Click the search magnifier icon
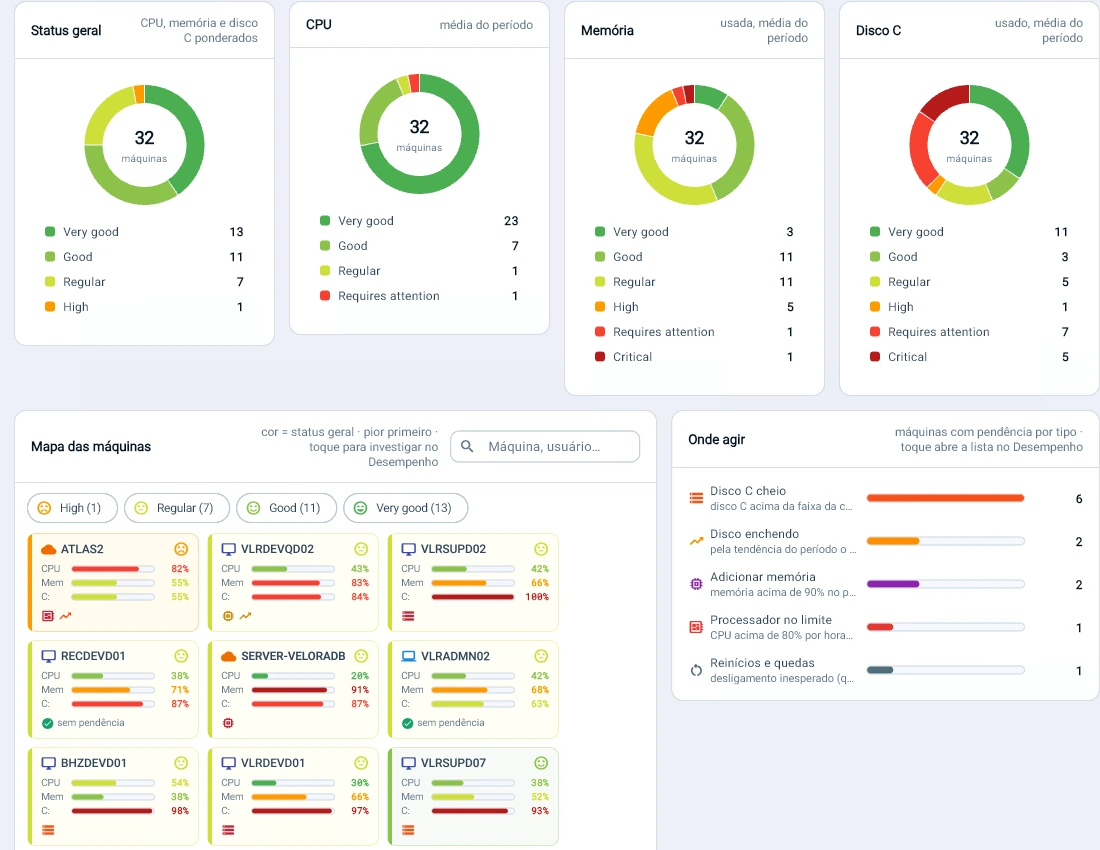Screen dimensions: 1100x850 click(x=467, y=446)
